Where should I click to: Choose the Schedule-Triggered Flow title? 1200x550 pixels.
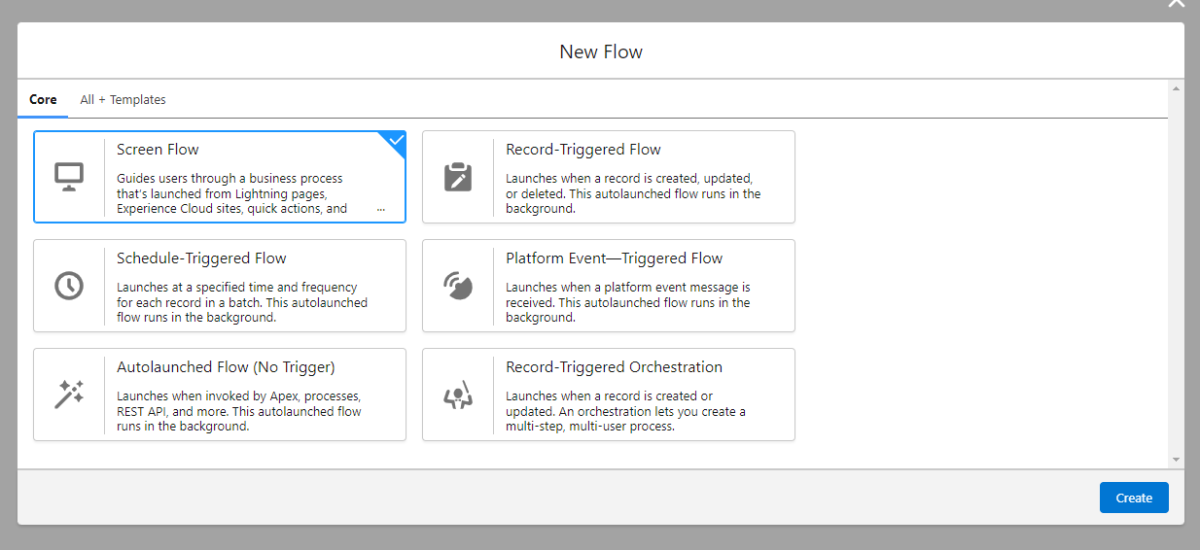tap(201, 259)
